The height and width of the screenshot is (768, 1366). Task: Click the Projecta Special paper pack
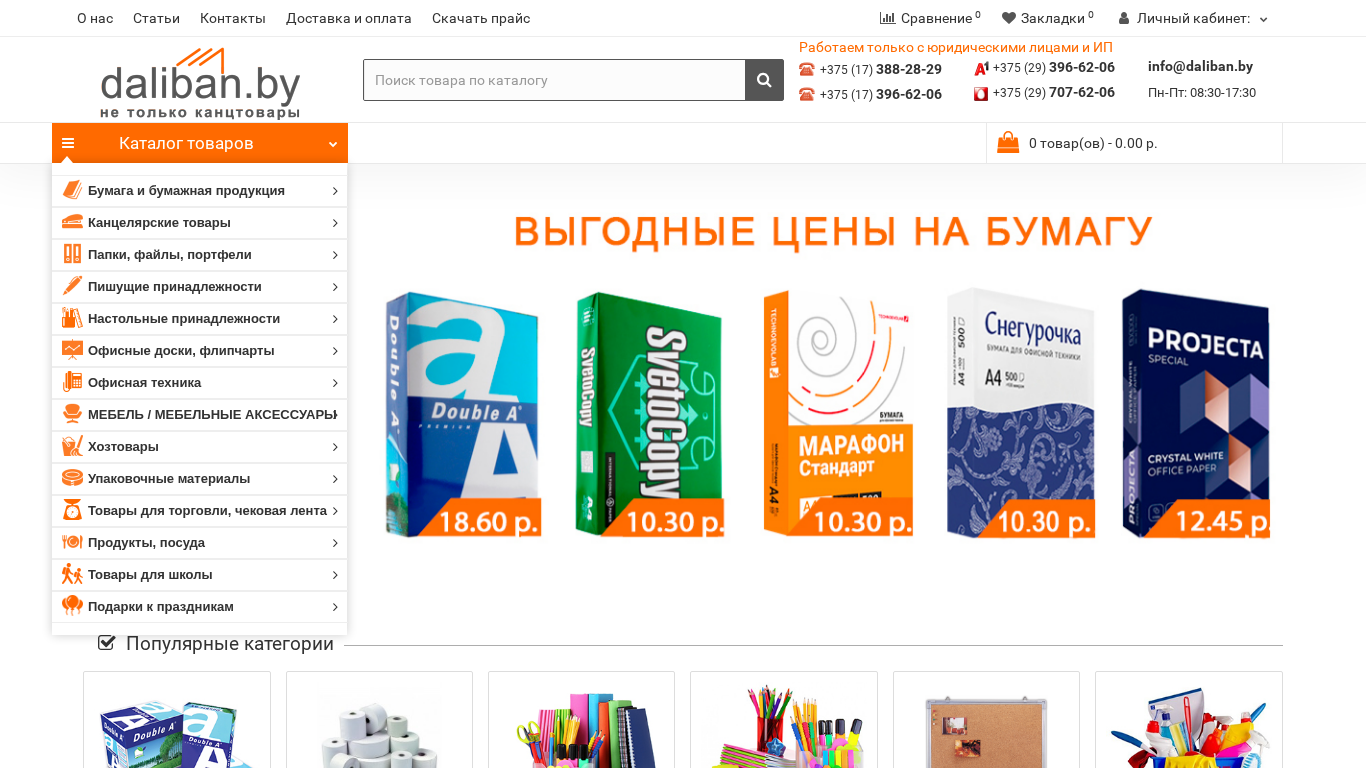tap(1195, 413)
